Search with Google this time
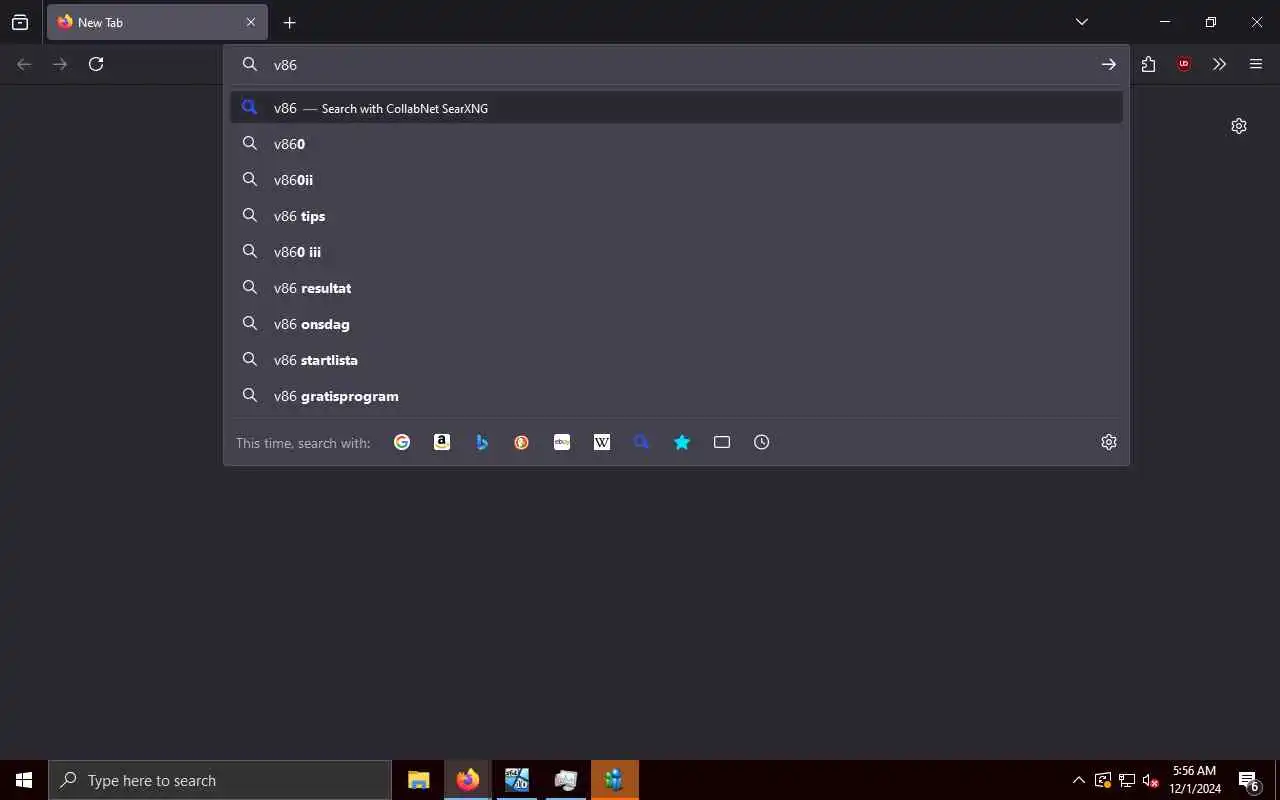This screenshot has width=1280, height=800. (402, 442)
